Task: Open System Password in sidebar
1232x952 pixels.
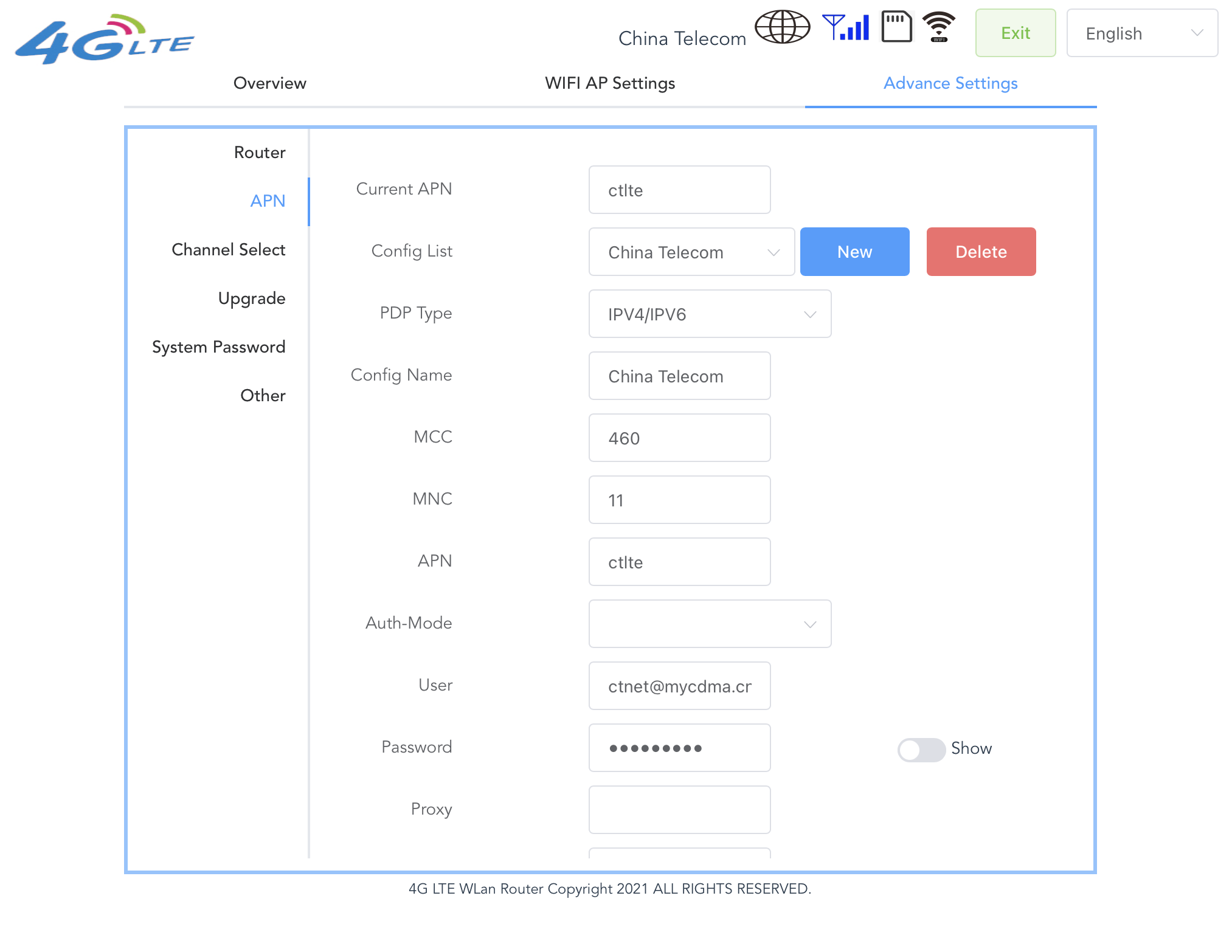Action: point(218,347)
